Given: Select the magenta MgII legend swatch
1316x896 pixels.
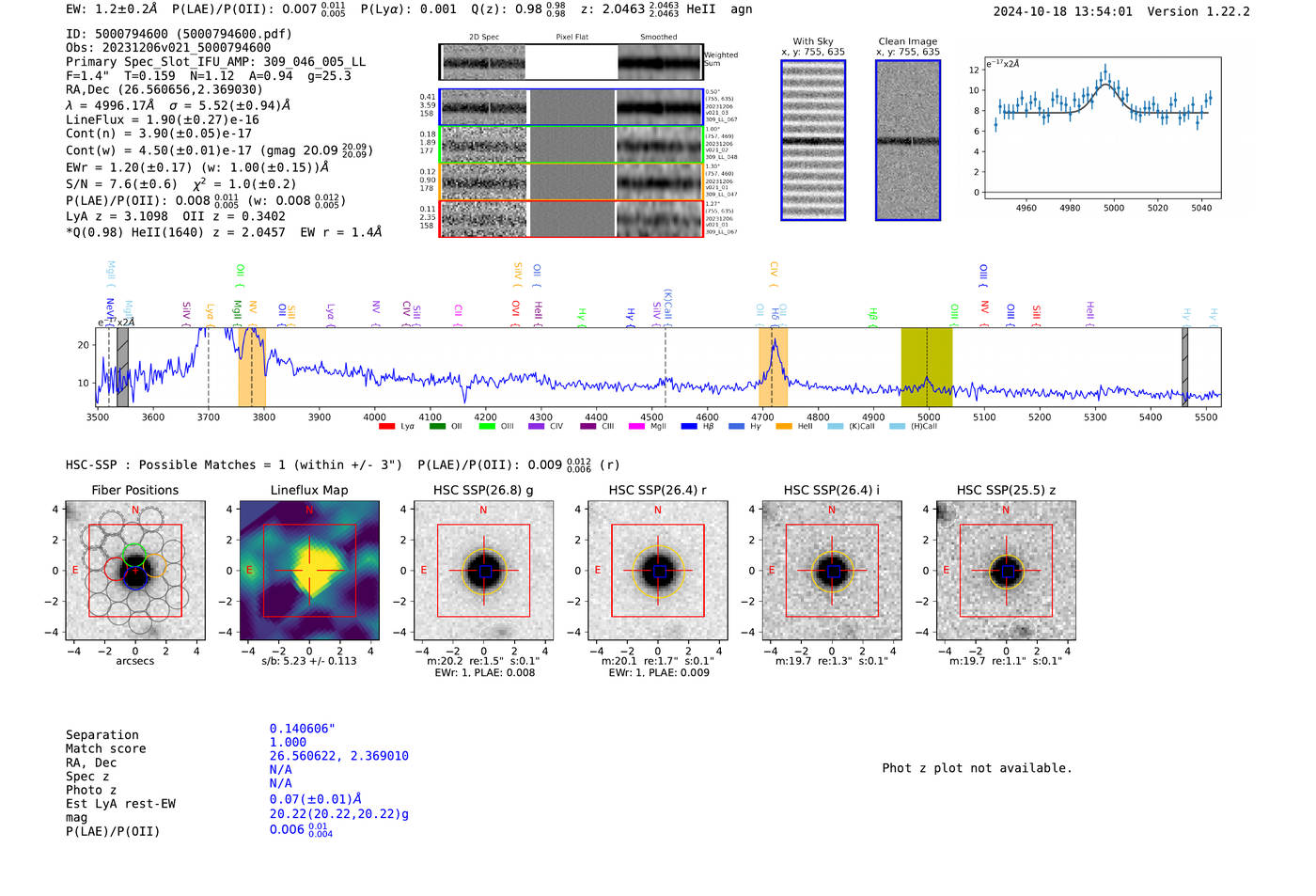Looking at the screenshot, I should pyautogui.click(x=636, y=427).
